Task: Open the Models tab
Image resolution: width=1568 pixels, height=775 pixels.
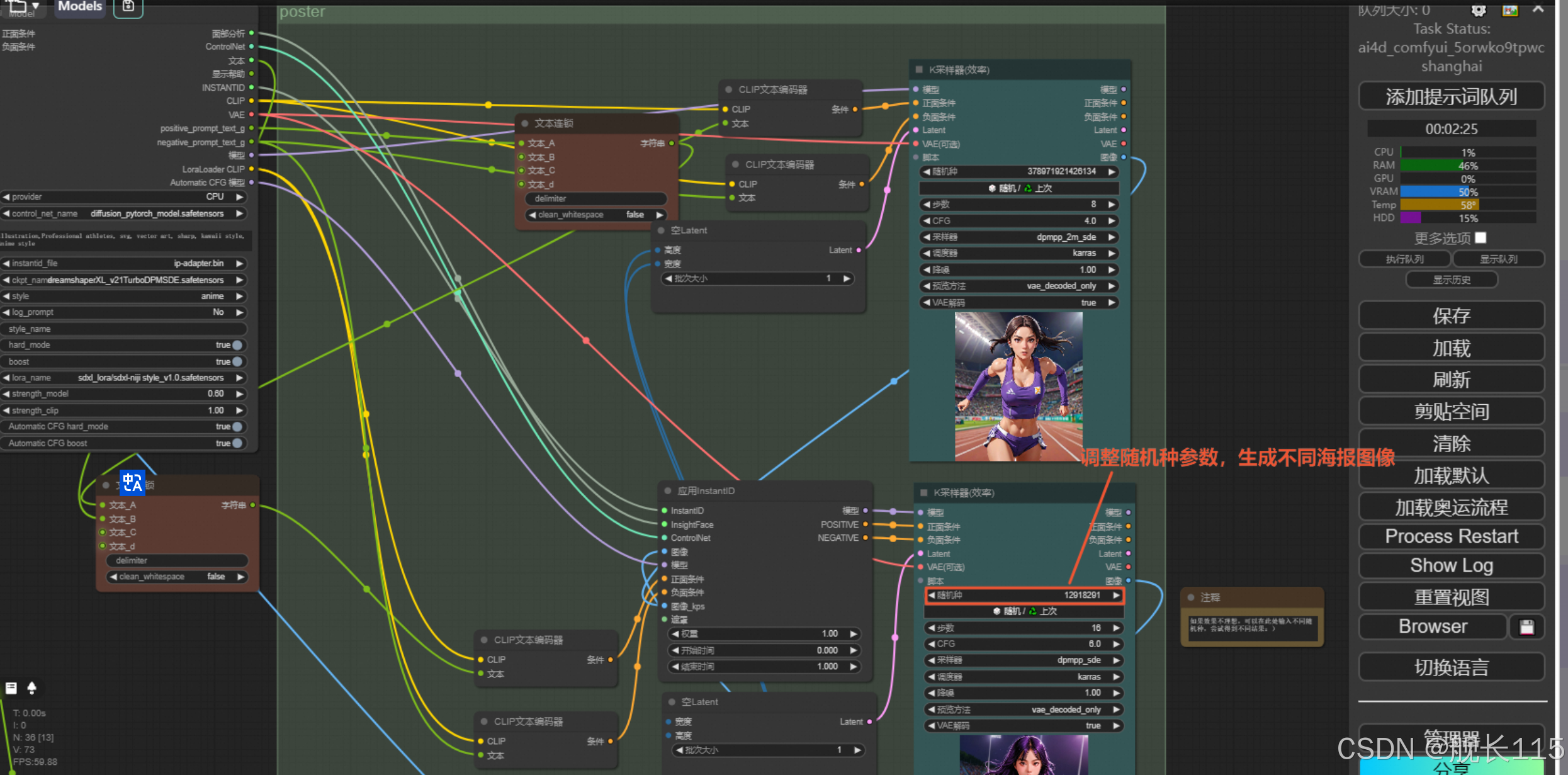Action: 80,7
